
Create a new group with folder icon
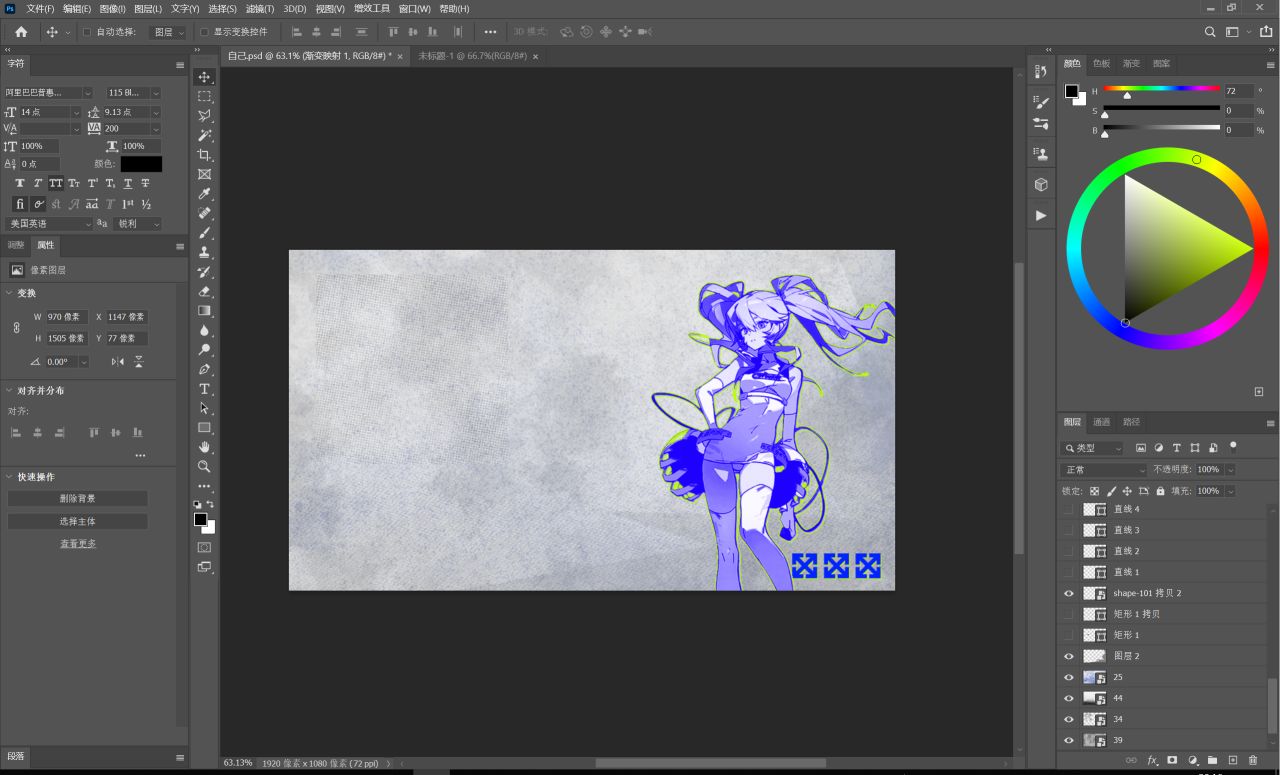1212,761
